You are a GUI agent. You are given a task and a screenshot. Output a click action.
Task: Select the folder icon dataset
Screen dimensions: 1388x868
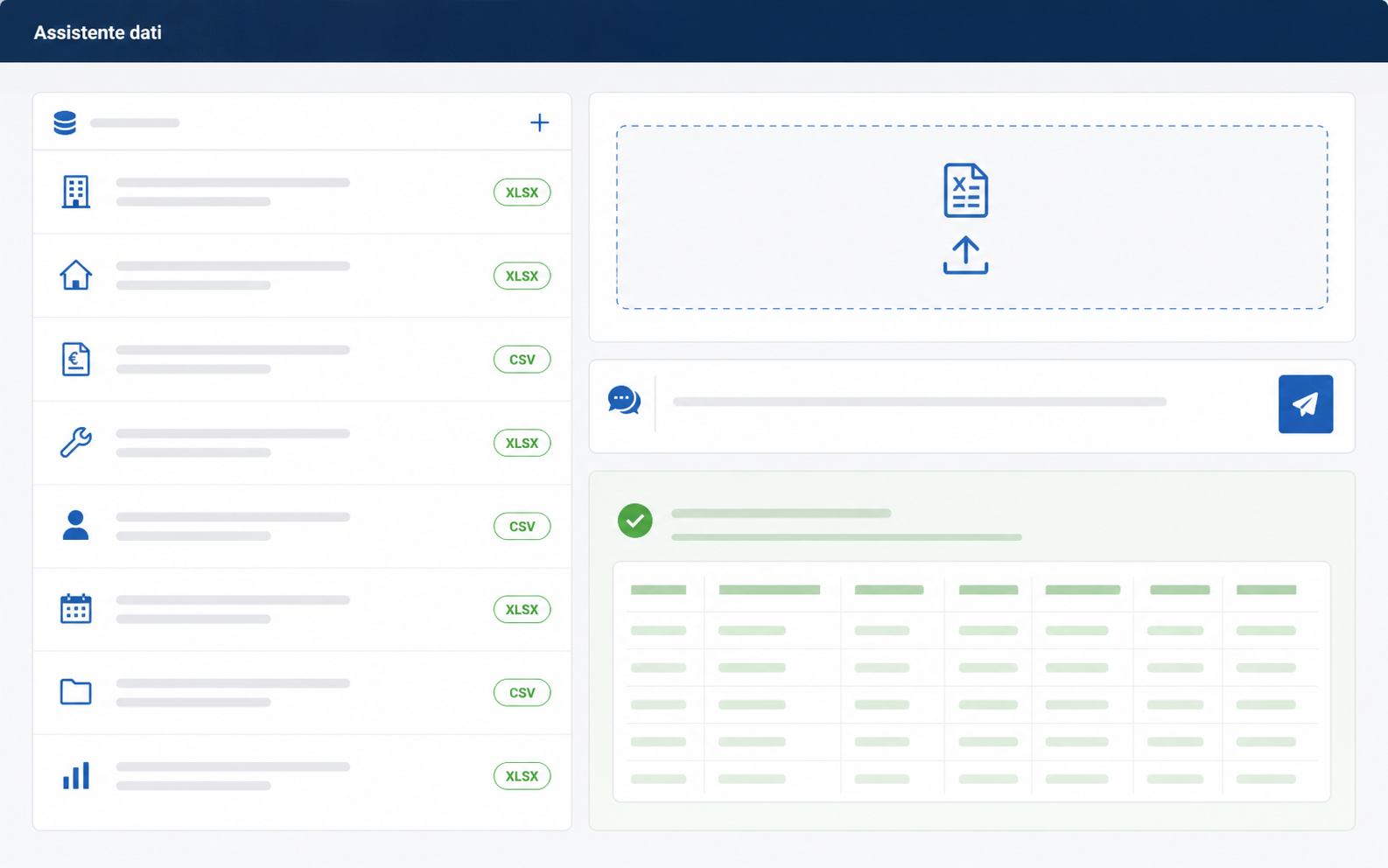(302, 692)
